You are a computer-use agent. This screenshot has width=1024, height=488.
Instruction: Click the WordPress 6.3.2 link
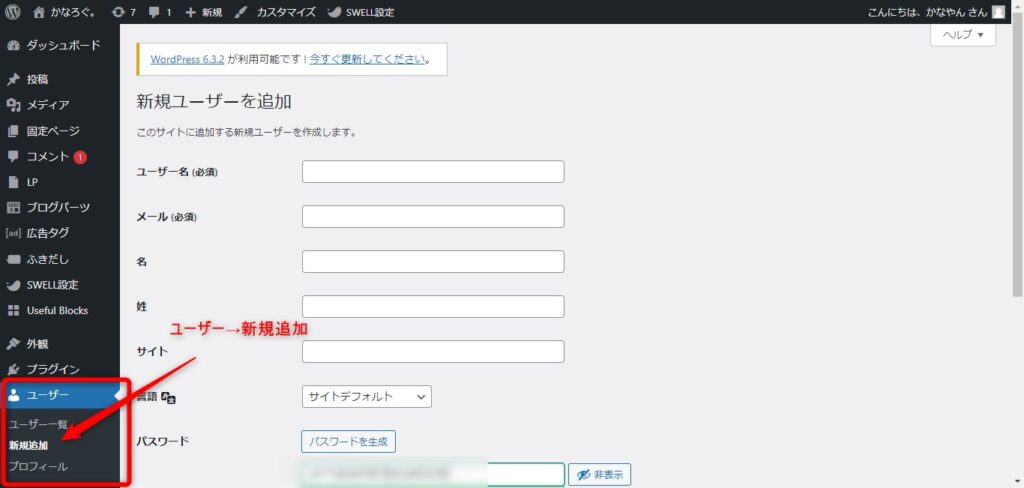pyautogui.click(x=187, y=59)
